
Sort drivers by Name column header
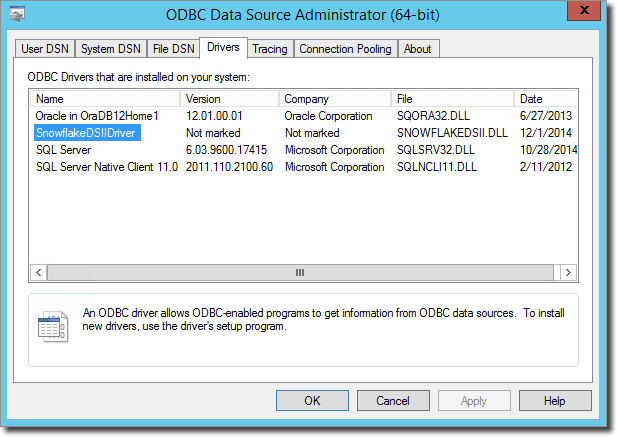(105, 99)
